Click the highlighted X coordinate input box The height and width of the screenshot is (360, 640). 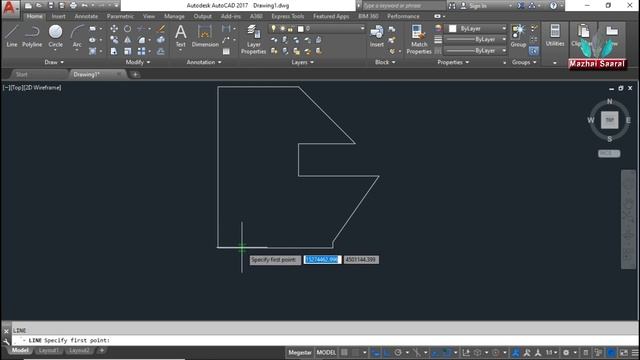[322, 260]
